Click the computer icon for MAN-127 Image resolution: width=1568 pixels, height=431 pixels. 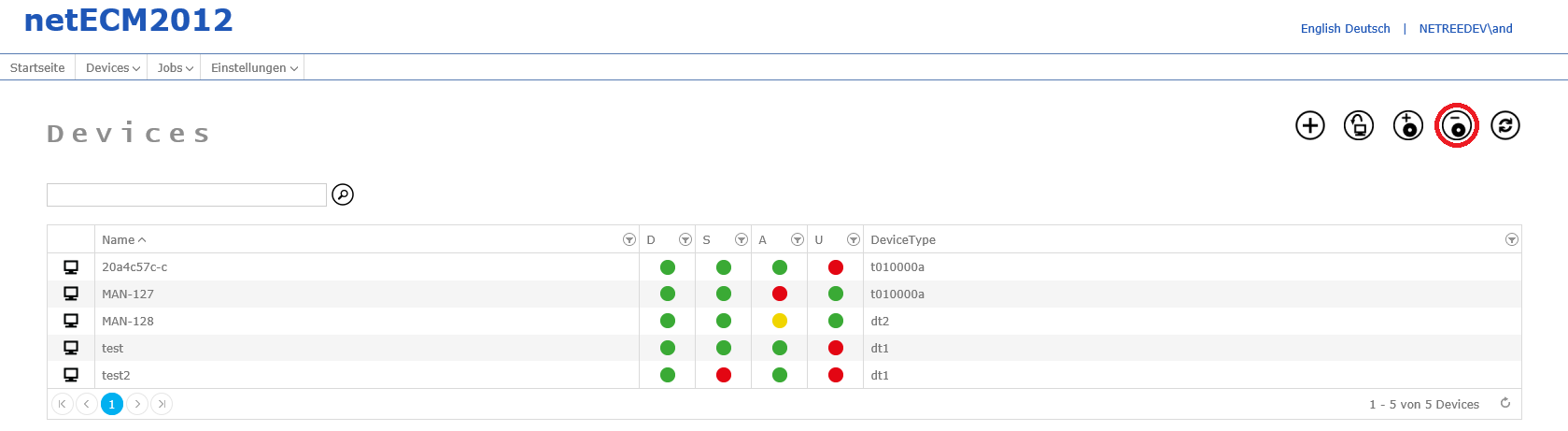tap(71, 294)
